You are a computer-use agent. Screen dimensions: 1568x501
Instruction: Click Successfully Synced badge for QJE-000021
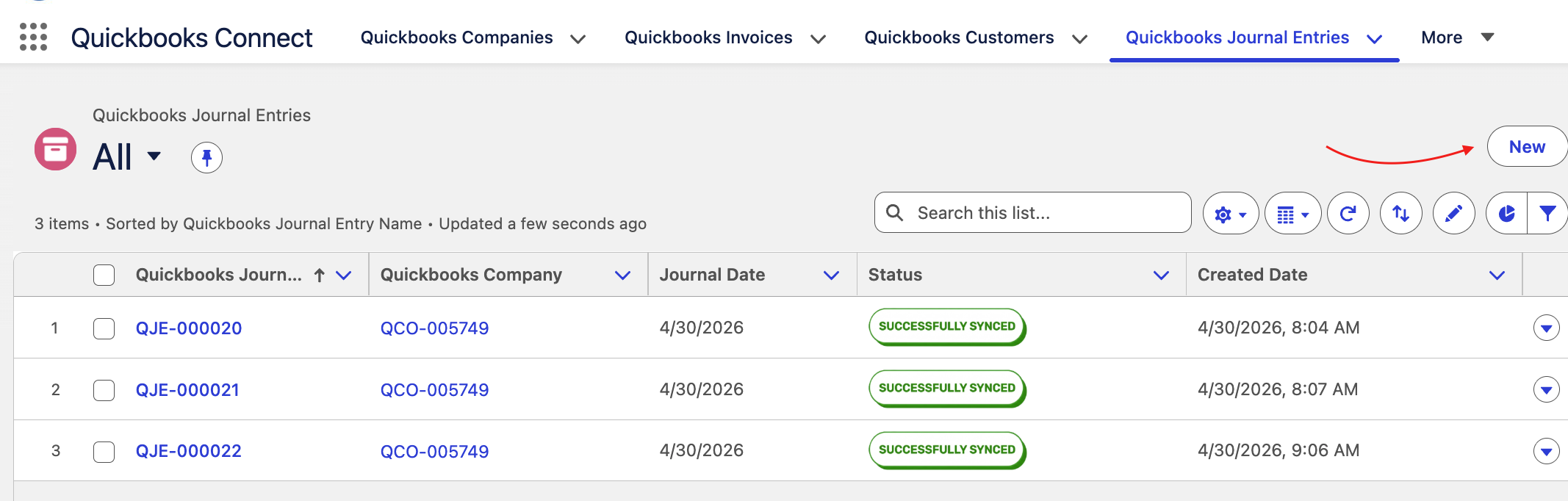[947, 389]
